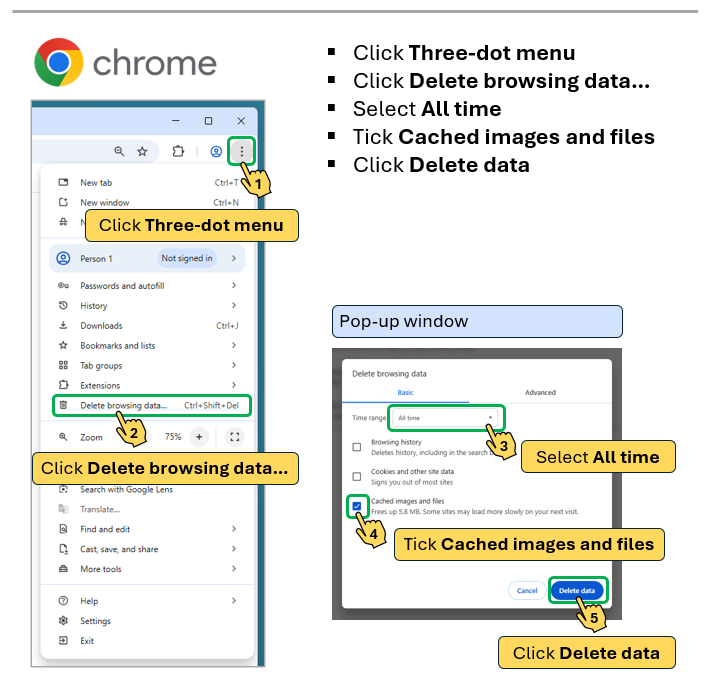
Task: Expand the History submenu arrow
Action: [234, 305]
